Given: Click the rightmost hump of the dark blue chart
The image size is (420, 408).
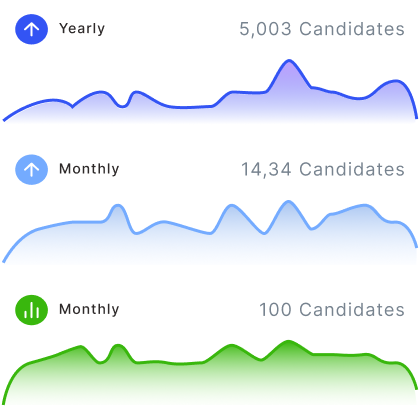Looking at the screenshot, I should [x=395, y=81].
